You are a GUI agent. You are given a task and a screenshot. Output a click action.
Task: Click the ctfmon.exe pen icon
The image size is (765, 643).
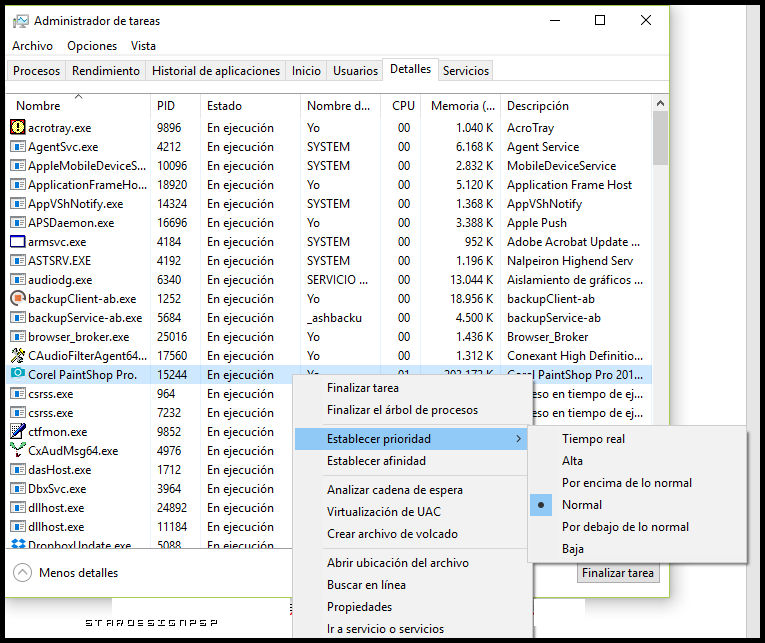click(x=18, y=431)
